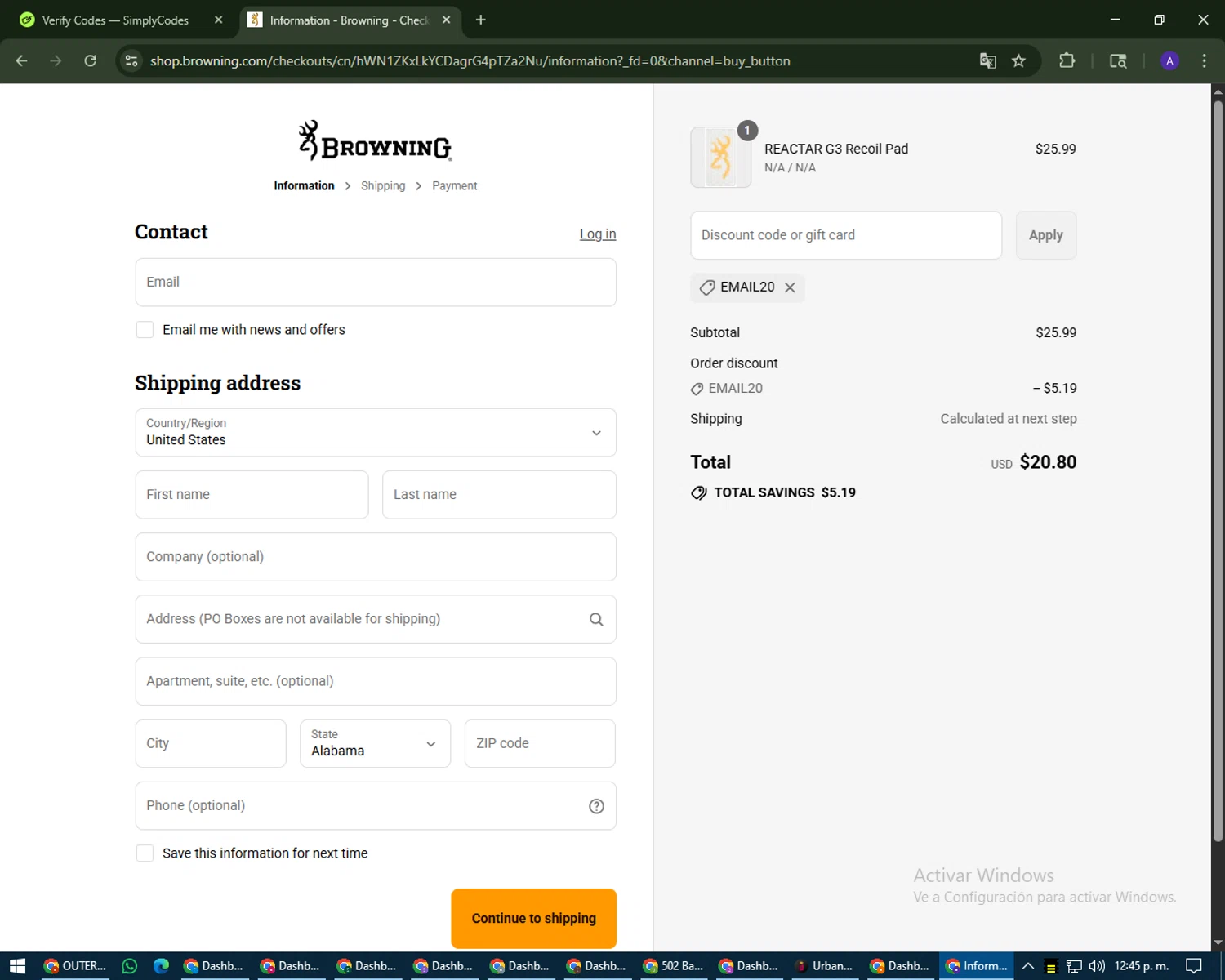
Task: Select the Information - Browning browser tab
Action: click(349, 20)
